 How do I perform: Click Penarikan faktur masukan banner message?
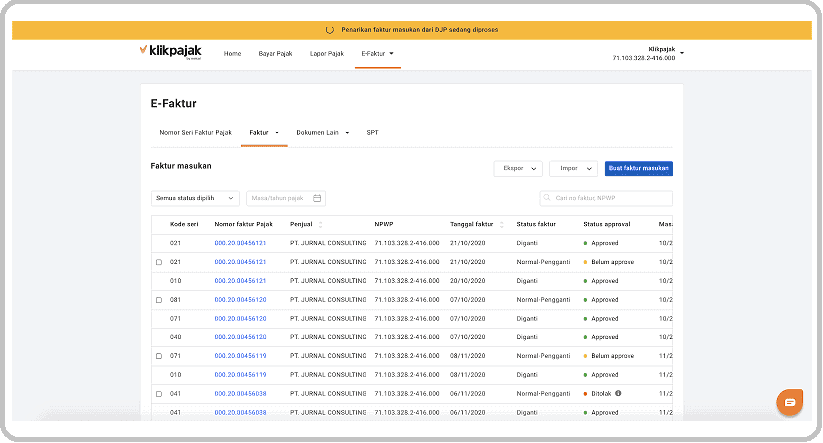tap(419, 30)
